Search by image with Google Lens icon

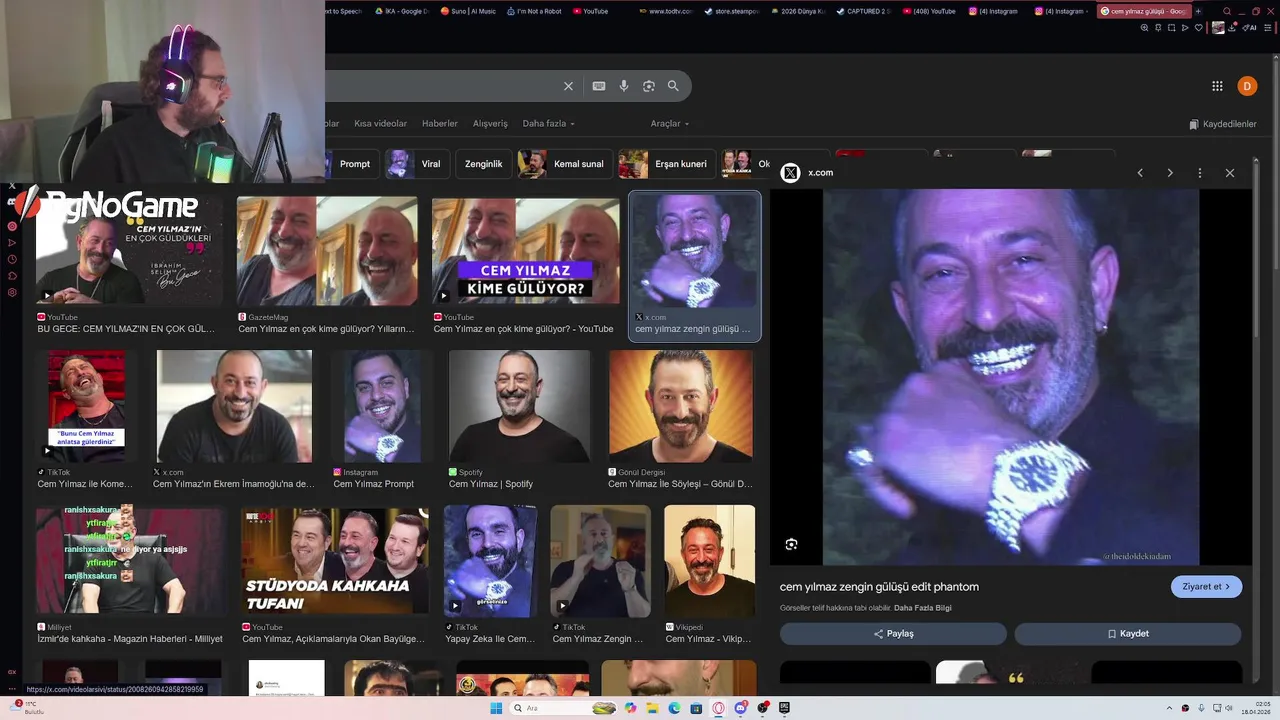tap(648, 86)
